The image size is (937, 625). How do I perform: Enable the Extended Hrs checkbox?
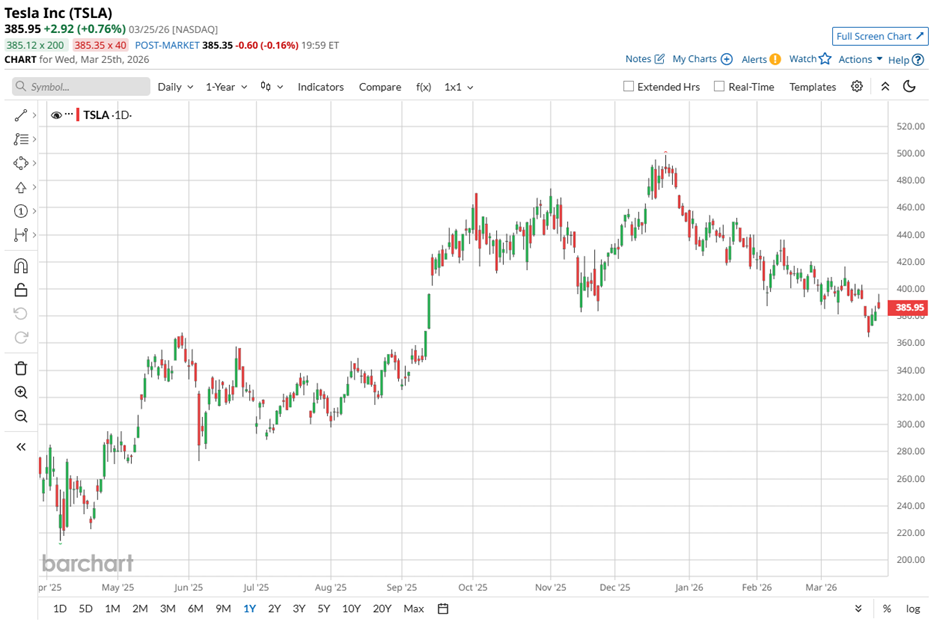[x=628, y=87]
